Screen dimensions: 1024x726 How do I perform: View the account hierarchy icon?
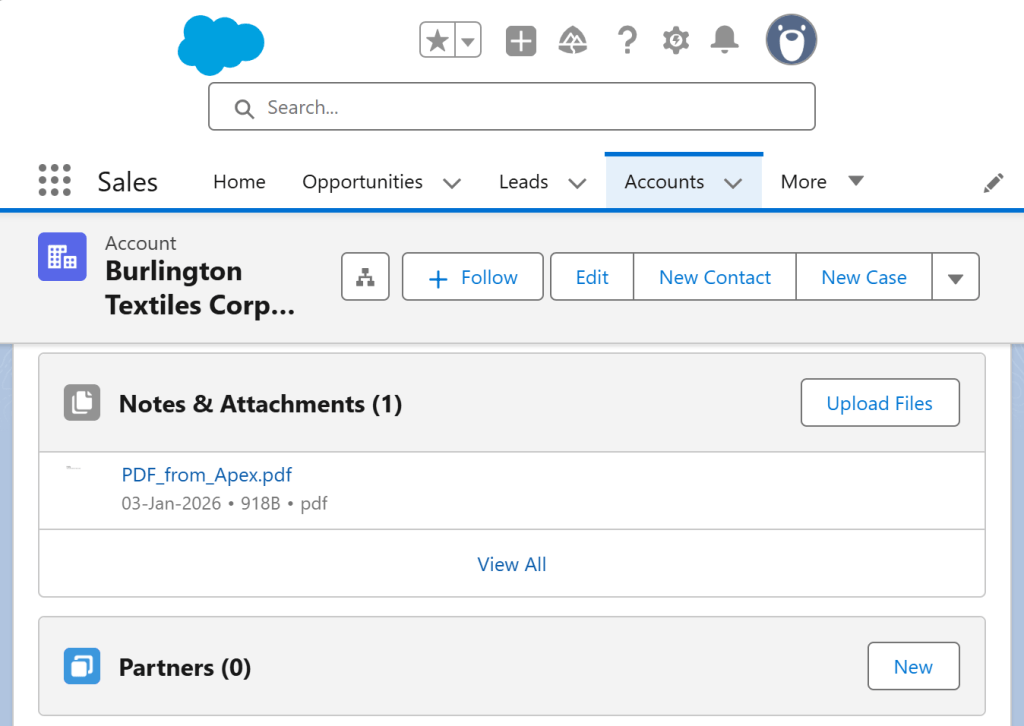365,277
